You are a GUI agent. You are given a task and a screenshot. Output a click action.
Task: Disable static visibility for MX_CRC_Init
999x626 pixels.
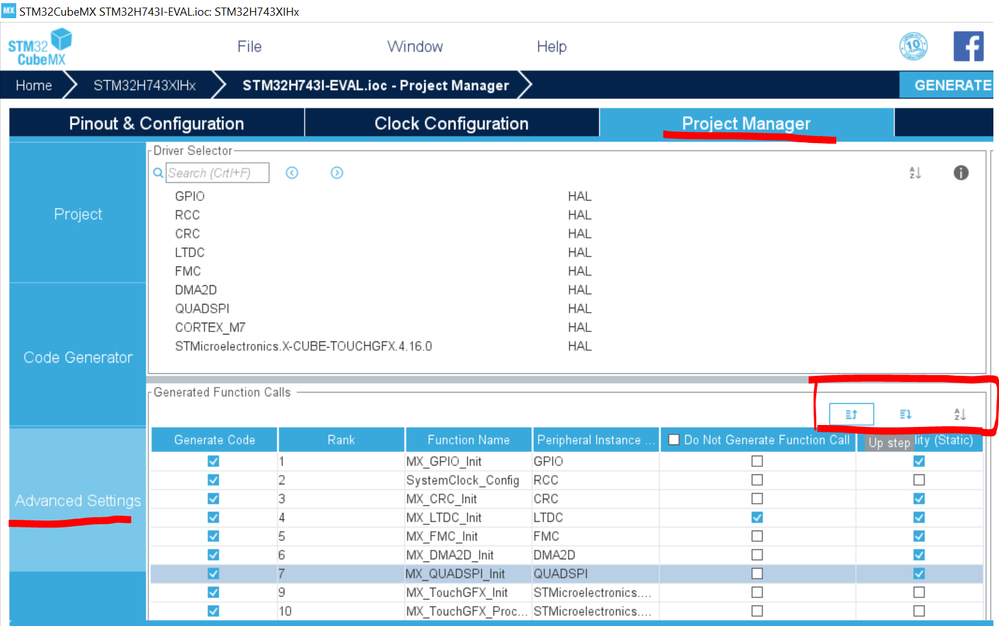pyautogui.click(x=919, y=499)
